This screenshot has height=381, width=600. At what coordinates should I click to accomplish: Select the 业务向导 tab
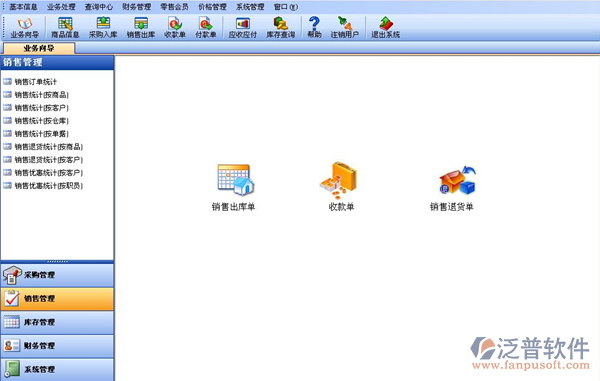click(x=39, y=48)
